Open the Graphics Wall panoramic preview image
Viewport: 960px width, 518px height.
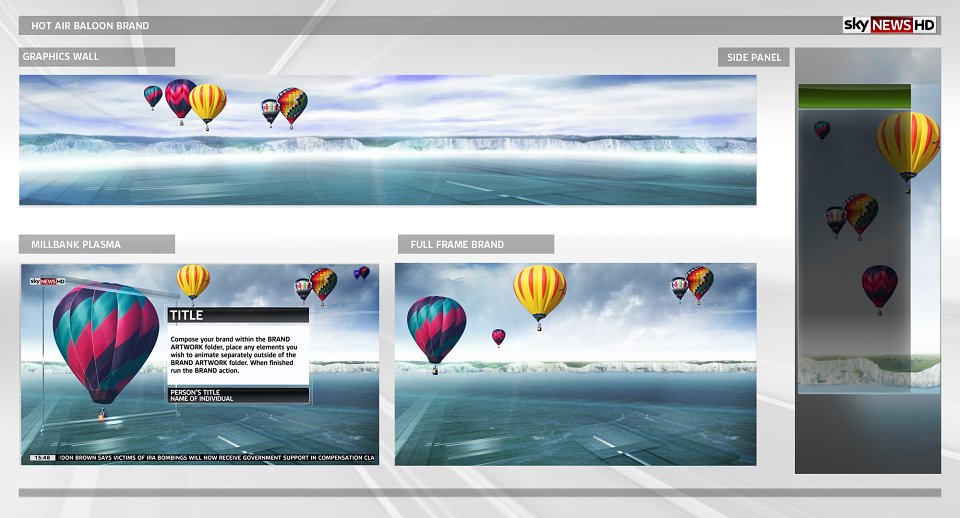point(388,140)
